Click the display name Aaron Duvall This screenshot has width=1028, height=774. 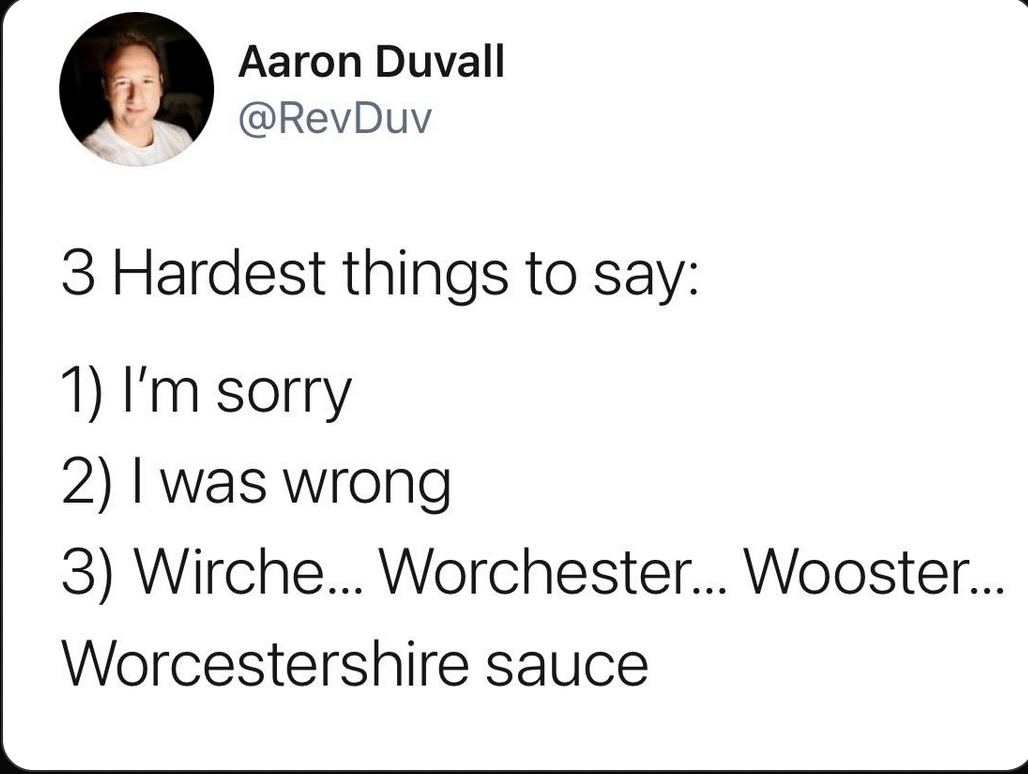click(x=371, y=62)
